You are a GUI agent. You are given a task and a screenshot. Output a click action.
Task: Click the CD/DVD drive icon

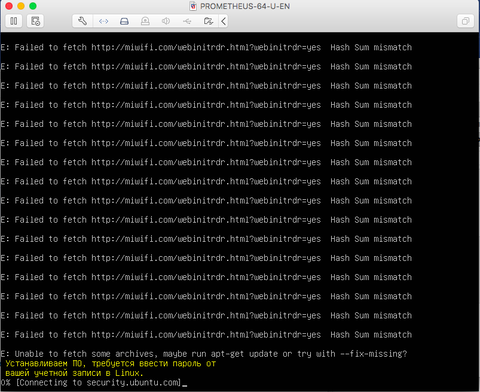coord(145,21)
